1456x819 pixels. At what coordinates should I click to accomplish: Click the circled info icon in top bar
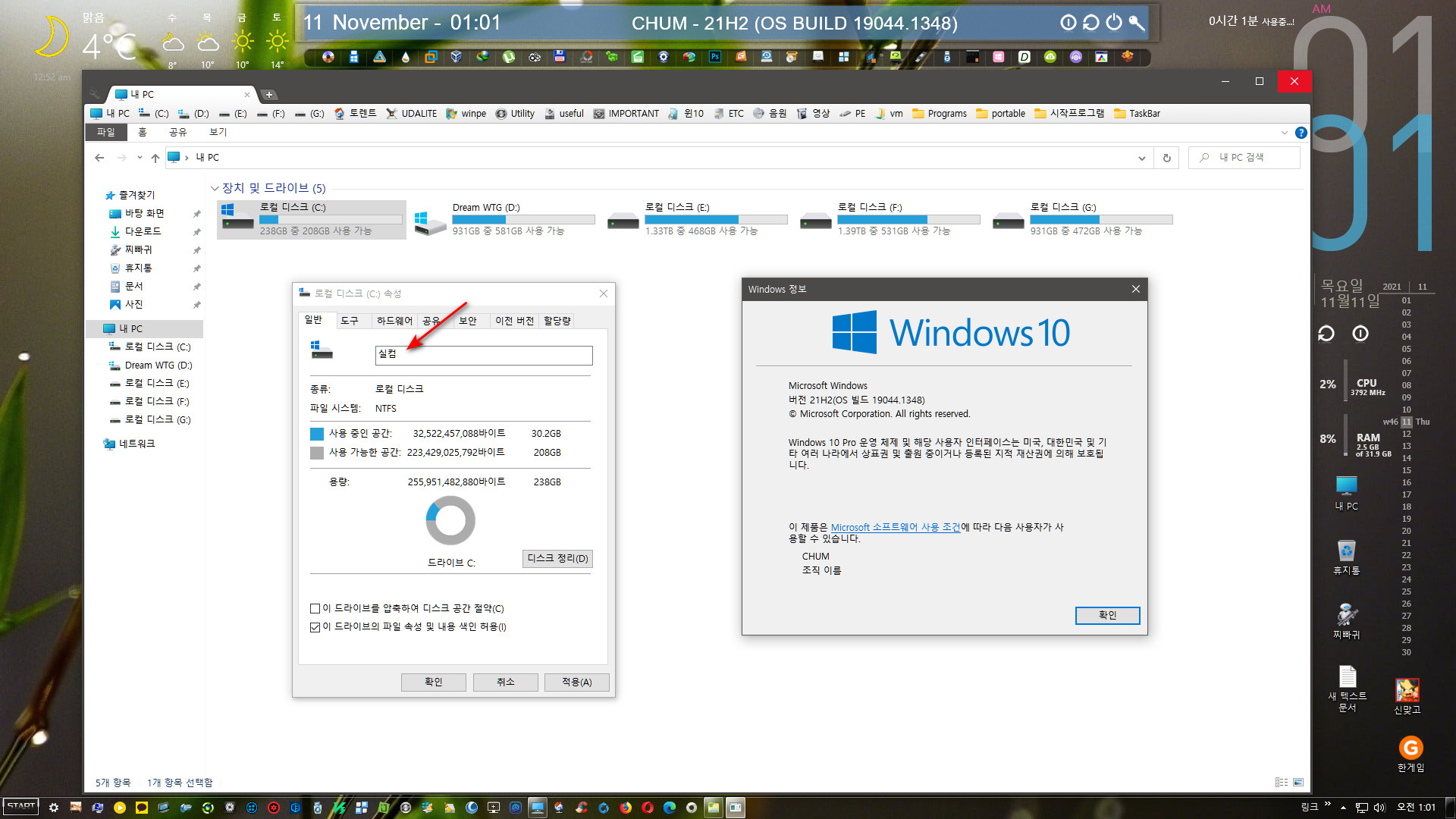click(x=1068, y=23)
